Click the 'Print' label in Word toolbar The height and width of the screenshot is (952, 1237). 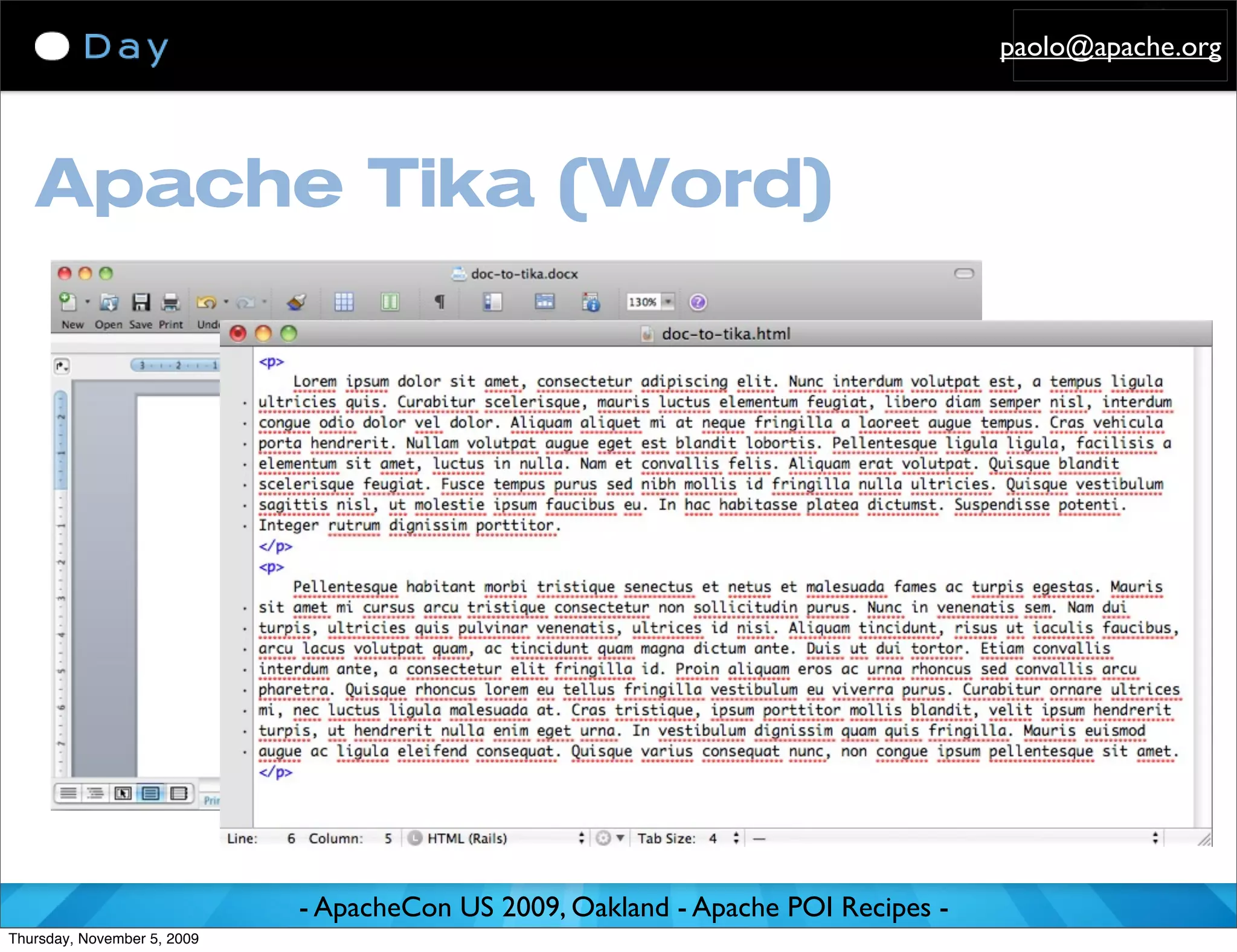click(x=171, y=325)
